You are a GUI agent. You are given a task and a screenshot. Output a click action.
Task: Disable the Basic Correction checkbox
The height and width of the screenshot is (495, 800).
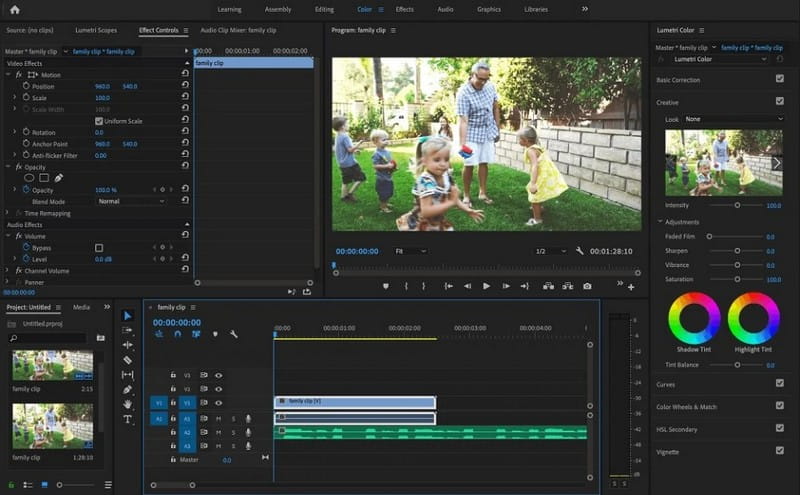[779, 79]
